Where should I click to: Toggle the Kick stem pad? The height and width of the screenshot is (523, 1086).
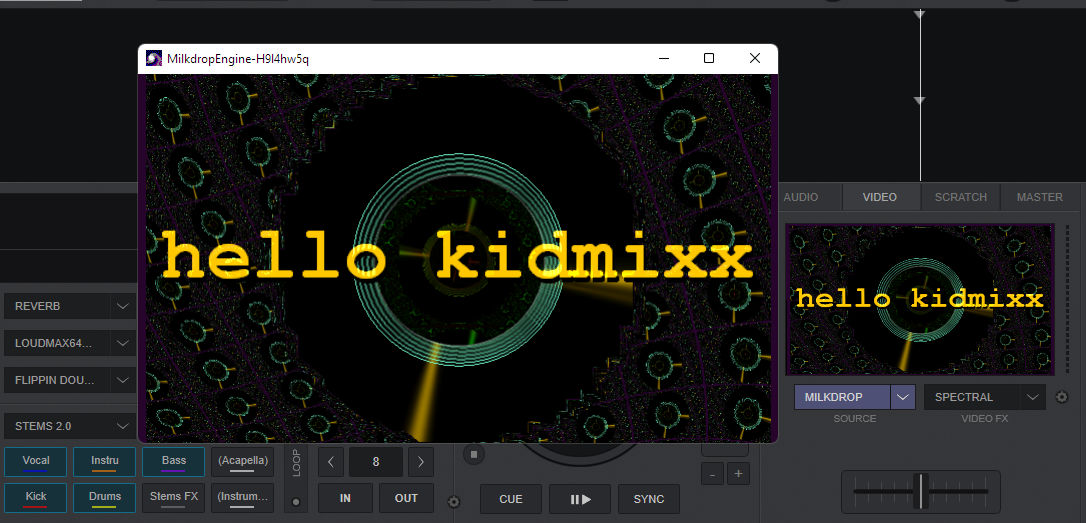[x=36, y=497]
